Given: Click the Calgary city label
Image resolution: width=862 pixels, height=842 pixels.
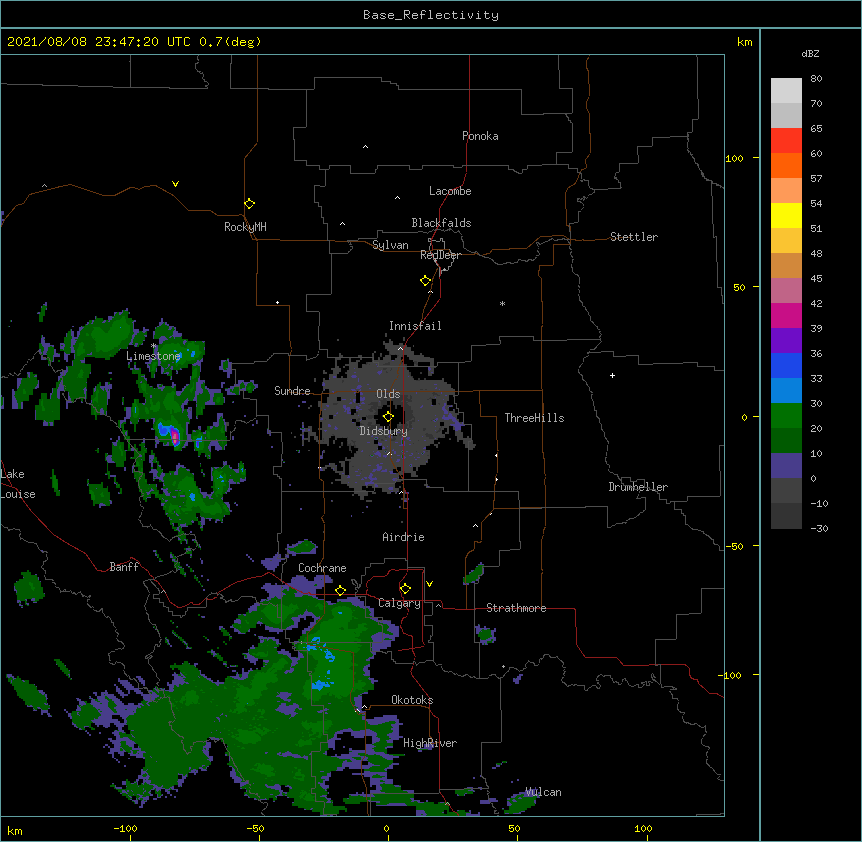Looking at the screenshot, I should point(399,603).
